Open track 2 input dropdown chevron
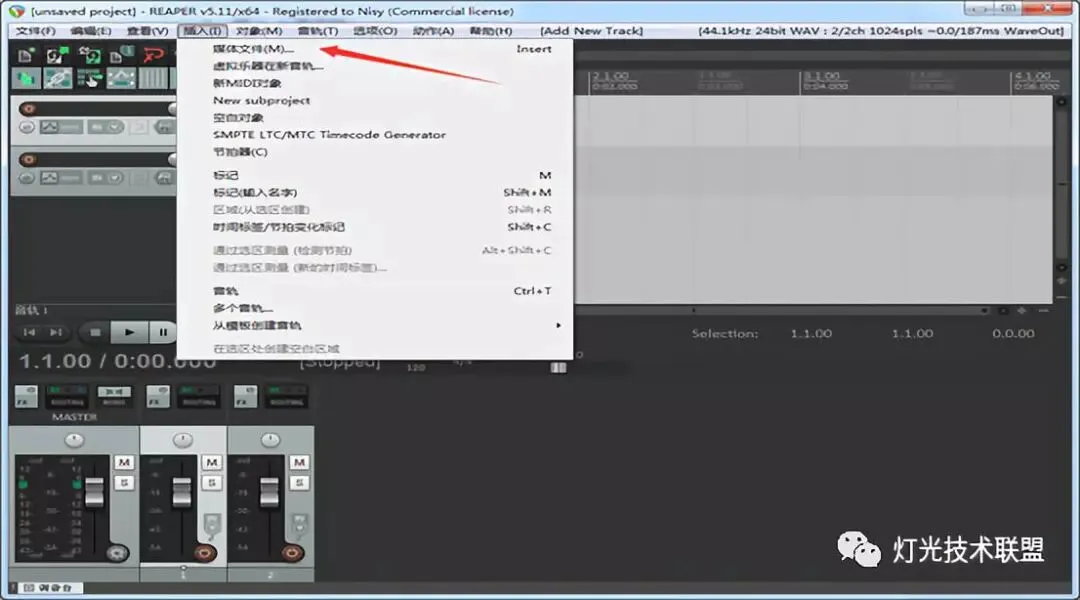1080x600 pixels. pos(114,178)
